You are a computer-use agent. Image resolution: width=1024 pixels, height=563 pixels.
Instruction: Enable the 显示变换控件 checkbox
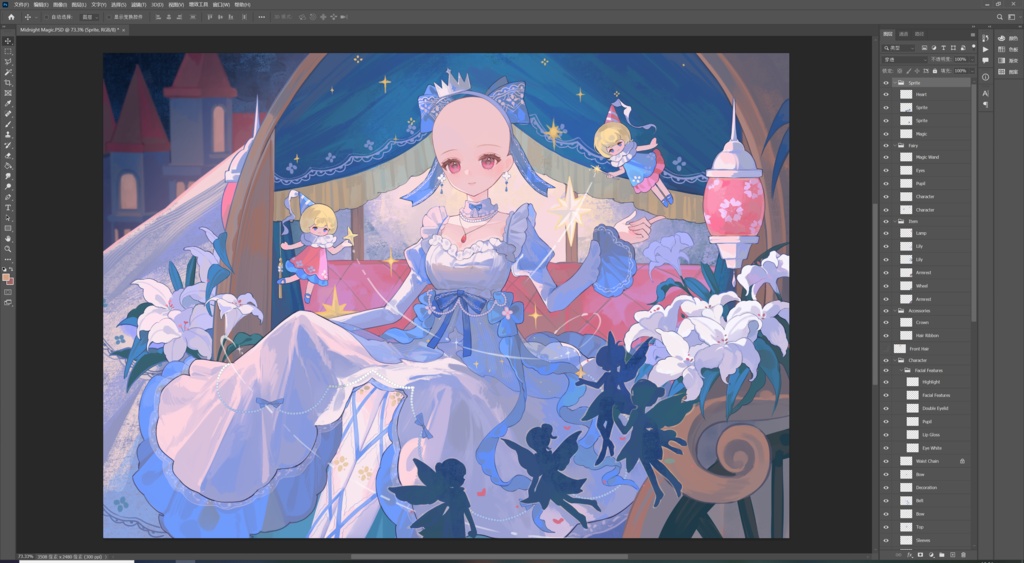pos(110,17)
